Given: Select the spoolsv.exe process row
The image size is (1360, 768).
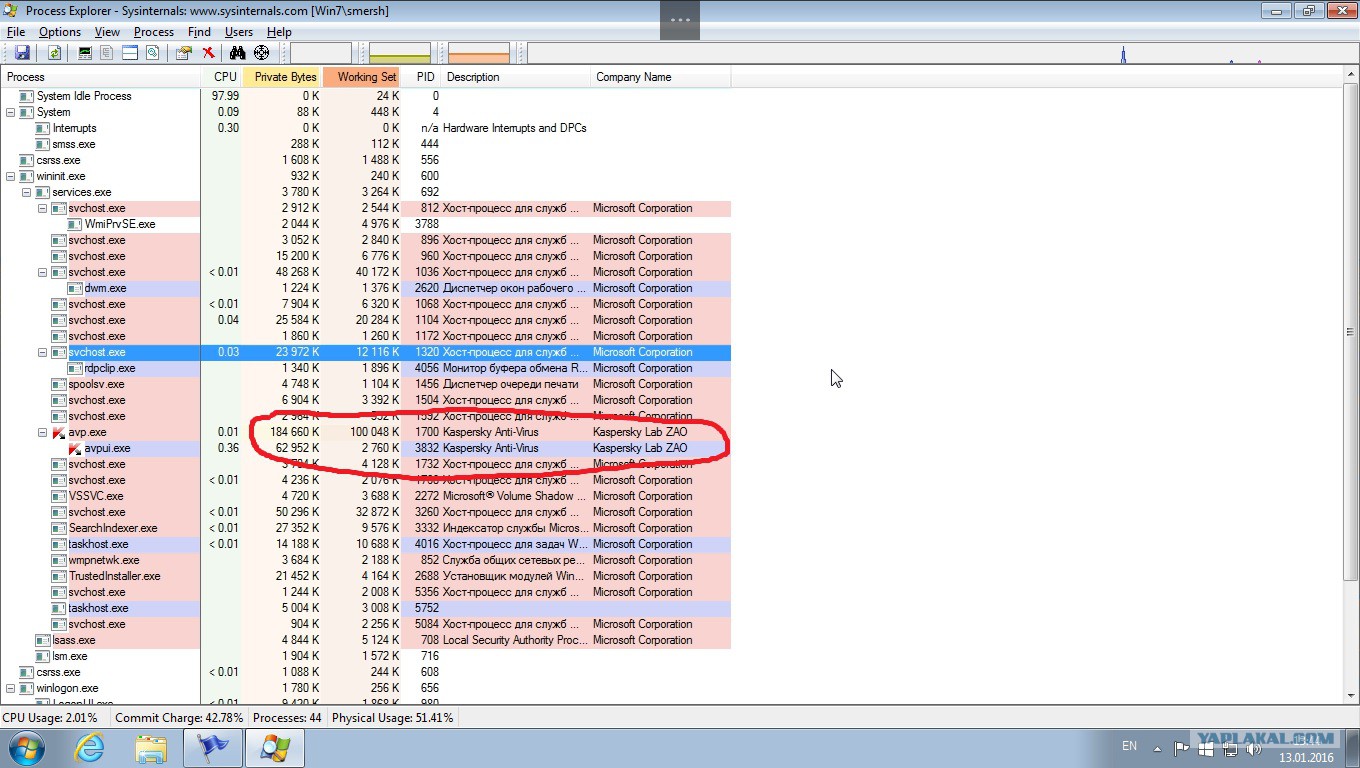Looking at the screenshot, I should tap(366, 384).
